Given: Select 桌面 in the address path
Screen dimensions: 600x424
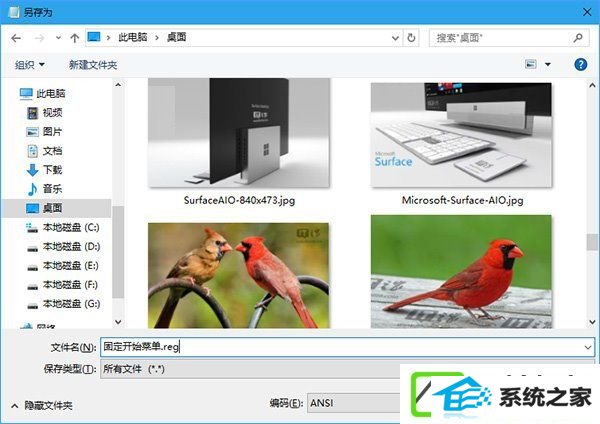Looking at the screenshot, I should click(176, 37).
